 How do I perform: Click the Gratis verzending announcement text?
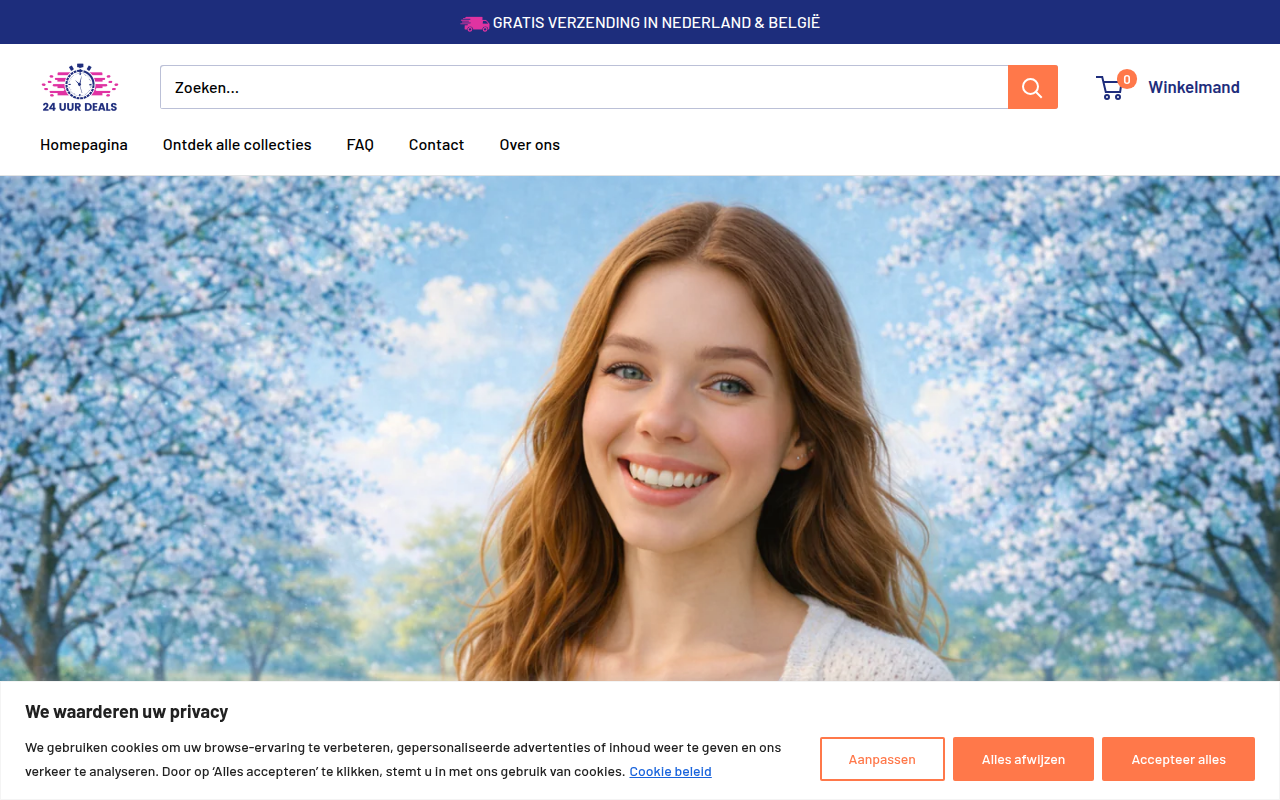coord(656,22)
